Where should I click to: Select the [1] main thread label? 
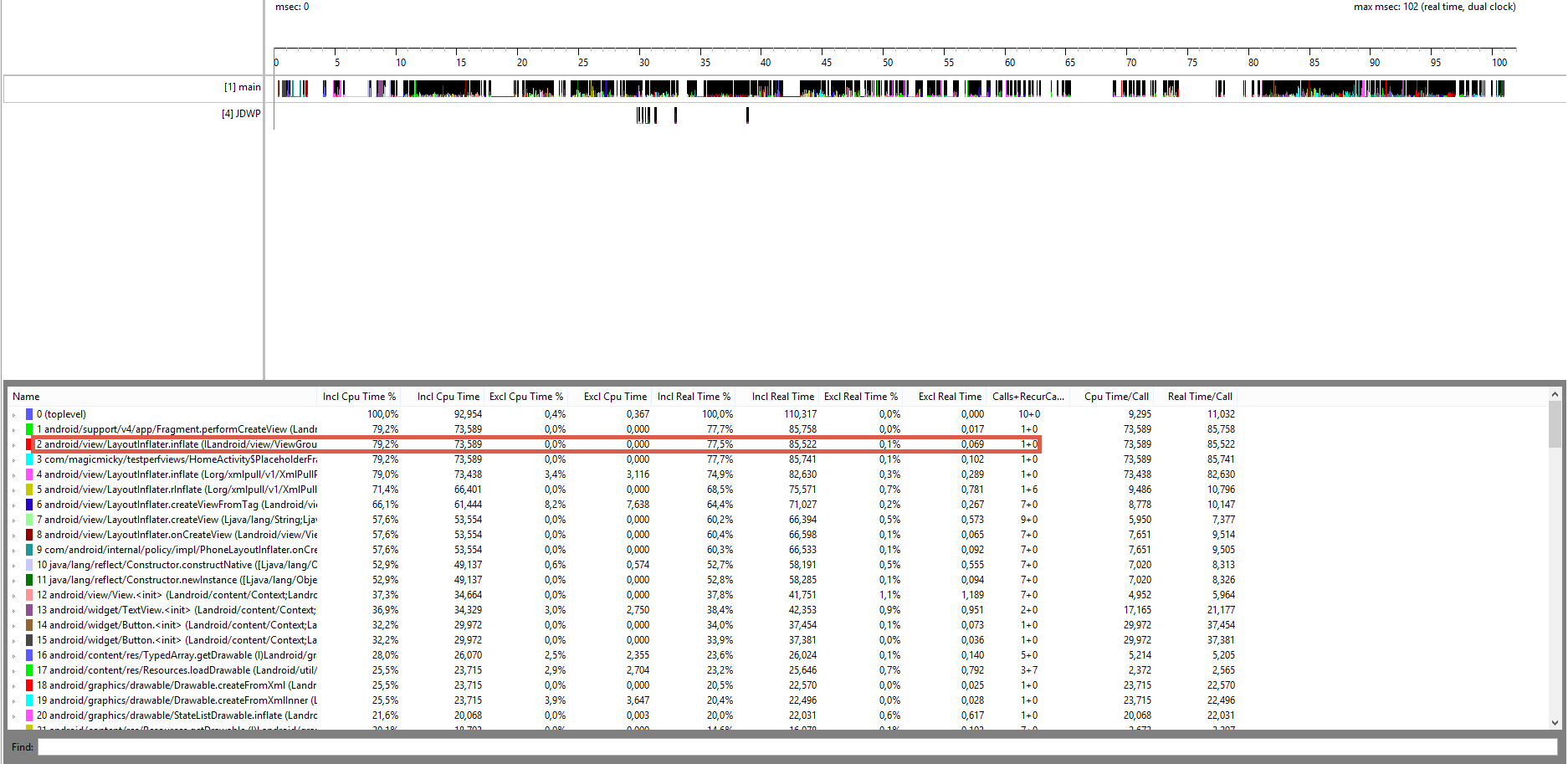[x=242, y=87]
